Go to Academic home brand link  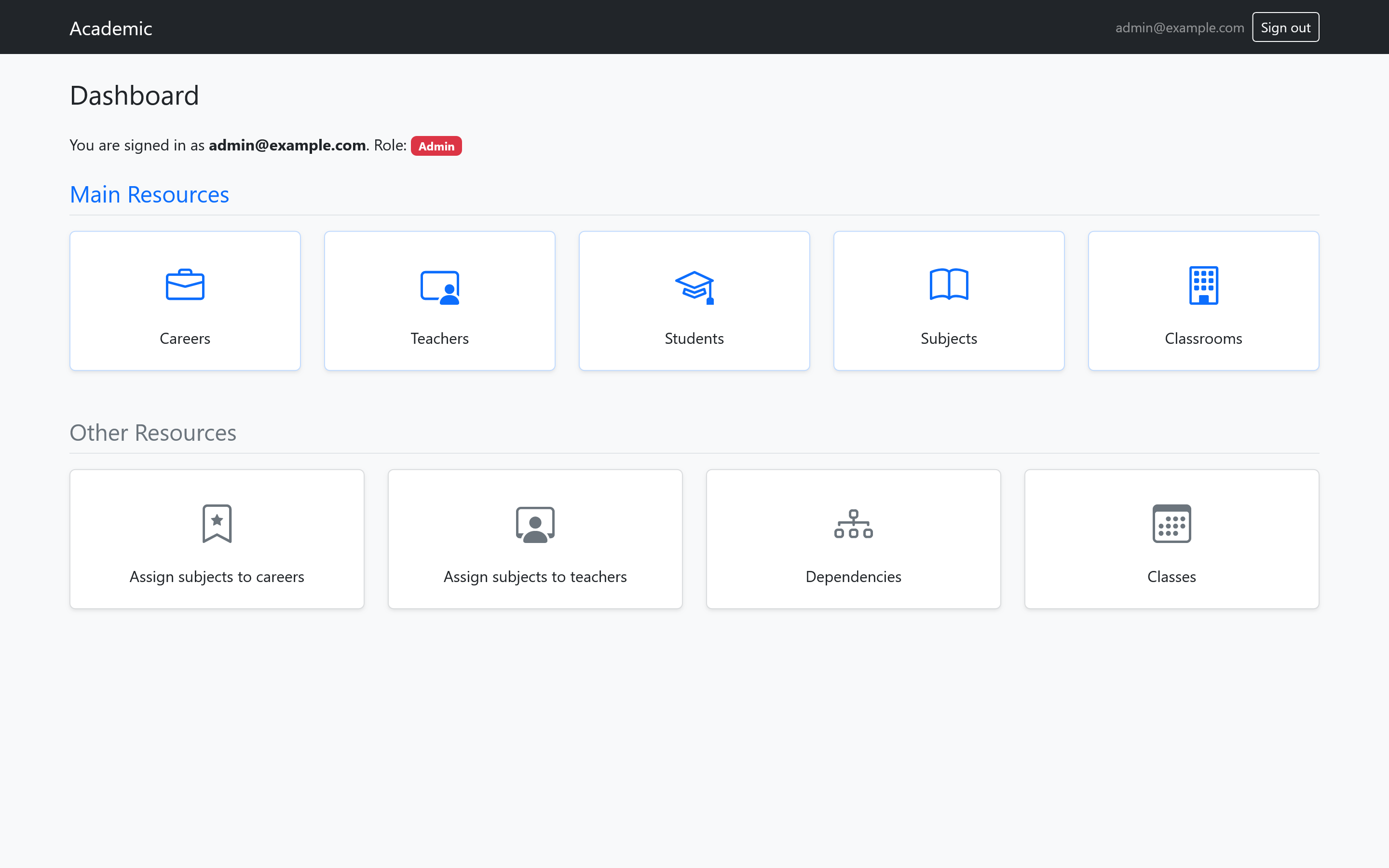(x=111, y=28)
